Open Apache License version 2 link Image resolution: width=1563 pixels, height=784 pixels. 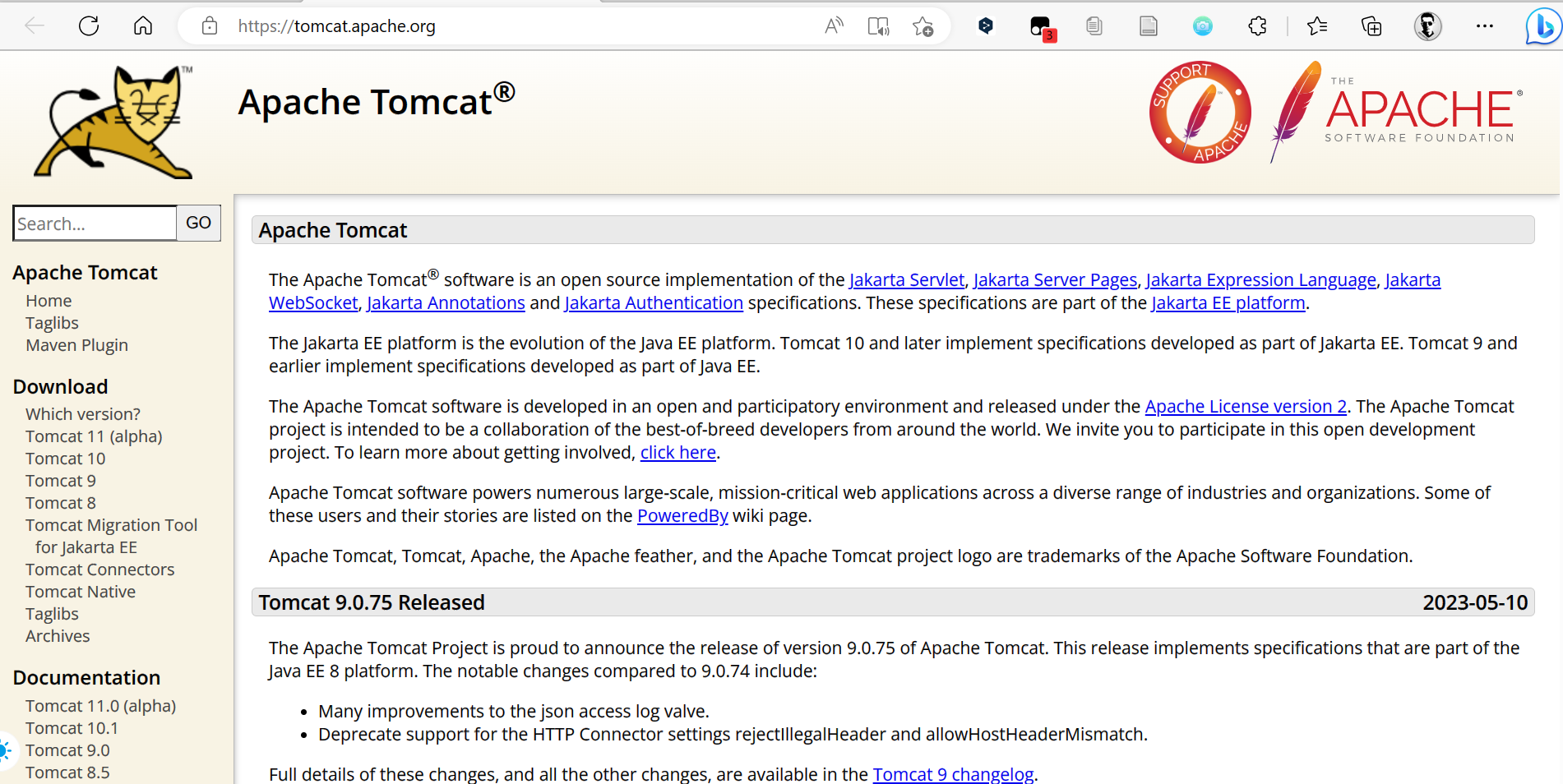1246,407
